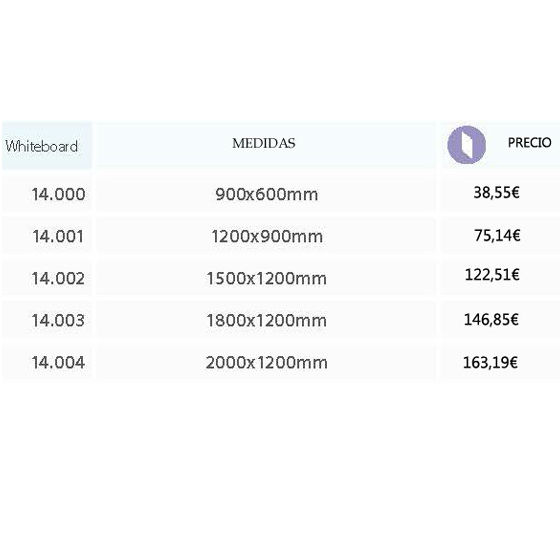Image resolution: width=560 pixels, height=560 pixels.
Task: Click the 146,85€ price
Action: 491,320
